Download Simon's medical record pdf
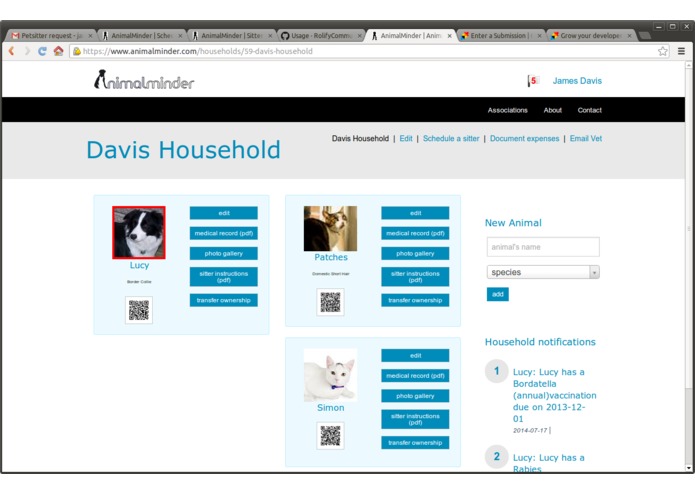 (x=415, y=376)
